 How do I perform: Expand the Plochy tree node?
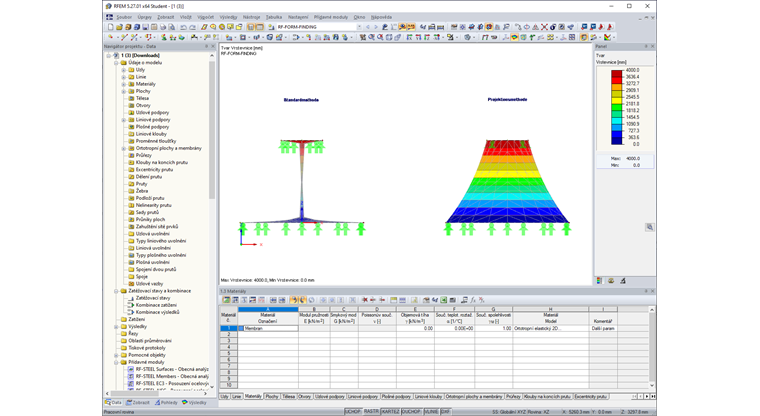(x=124, y=91)
